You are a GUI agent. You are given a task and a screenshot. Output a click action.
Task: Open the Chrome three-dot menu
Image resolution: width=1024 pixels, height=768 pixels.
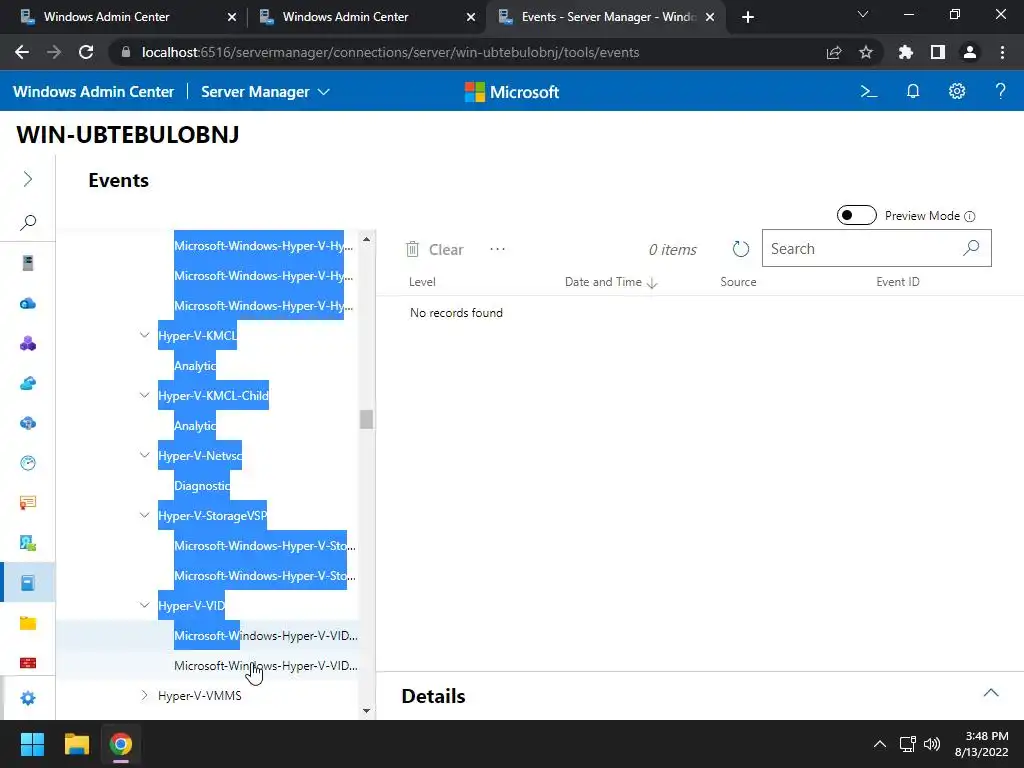point(1002,52)
